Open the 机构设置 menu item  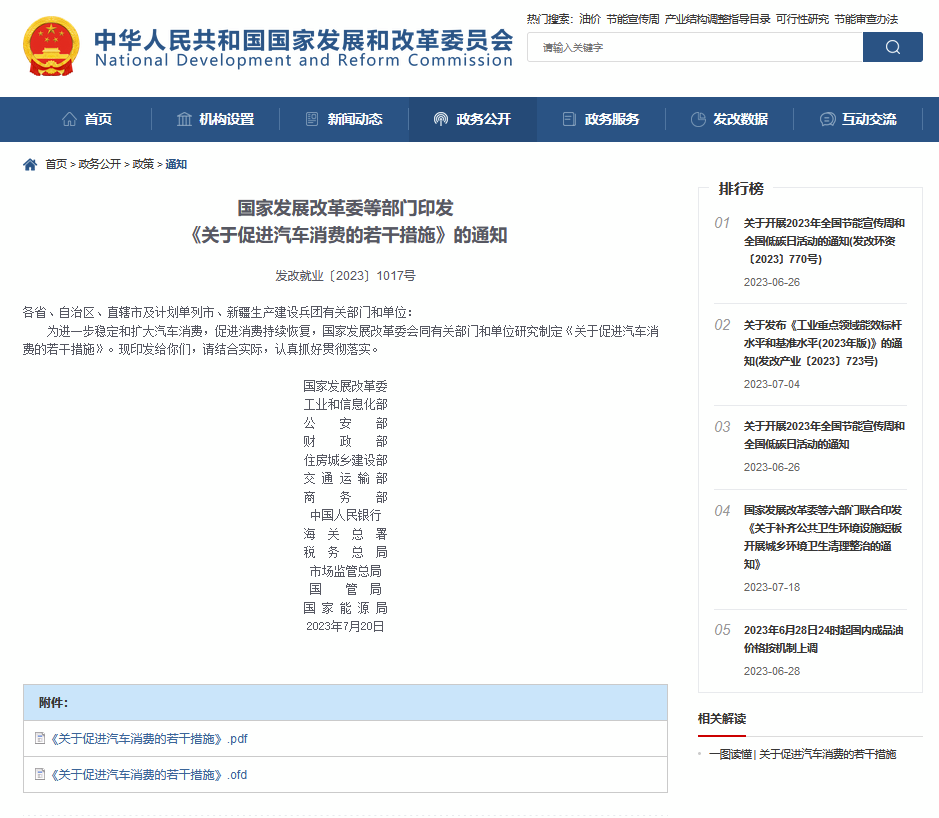pyautogui.click(x=216, y=119)
